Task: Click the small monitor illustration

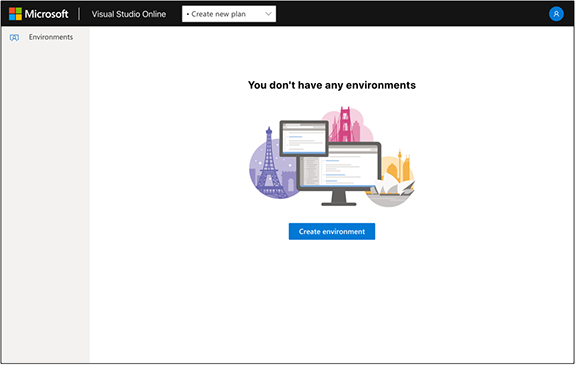Action: [x=304, y=138]
